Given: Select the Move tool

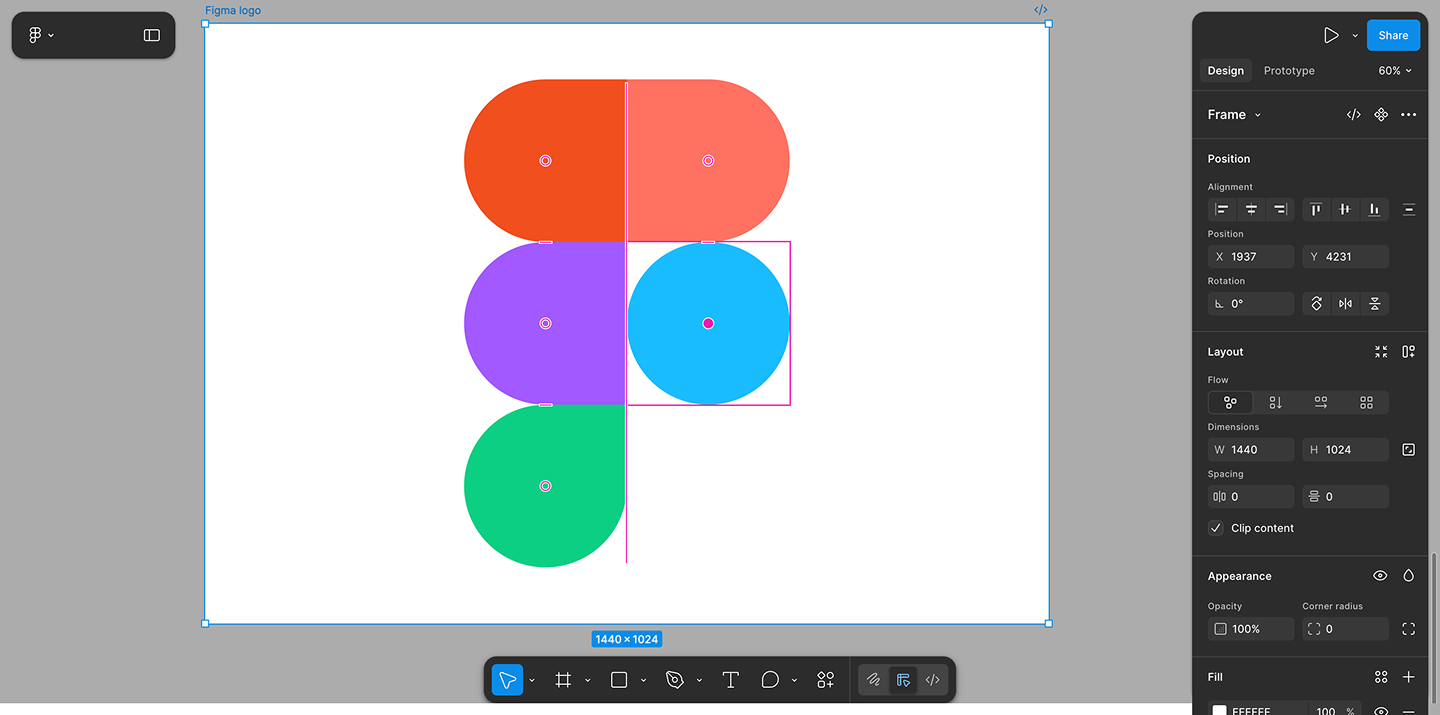Looking at the screenshot, I should [x=507, y=680].
